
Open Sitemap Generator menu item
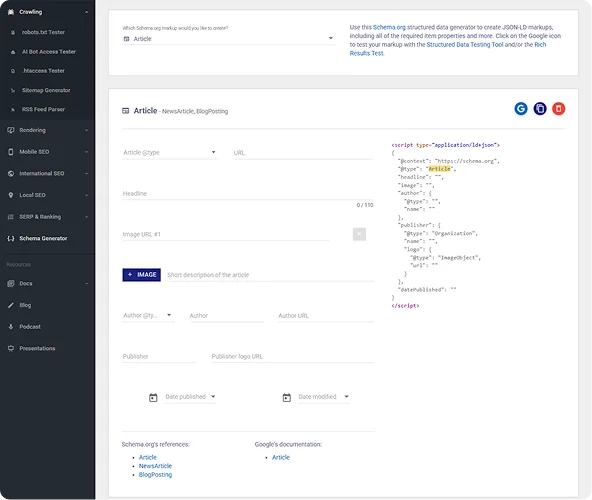point(47,90)
